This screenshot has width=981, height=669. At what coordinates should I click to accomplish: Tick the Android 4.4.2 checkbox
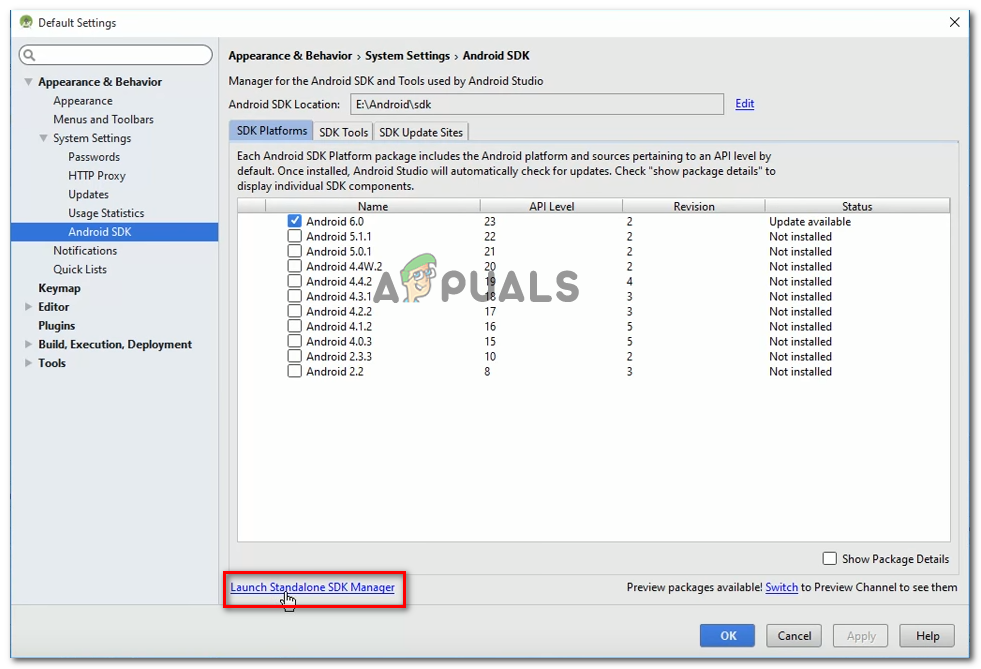pyautogui.click(x=295, y=281)
